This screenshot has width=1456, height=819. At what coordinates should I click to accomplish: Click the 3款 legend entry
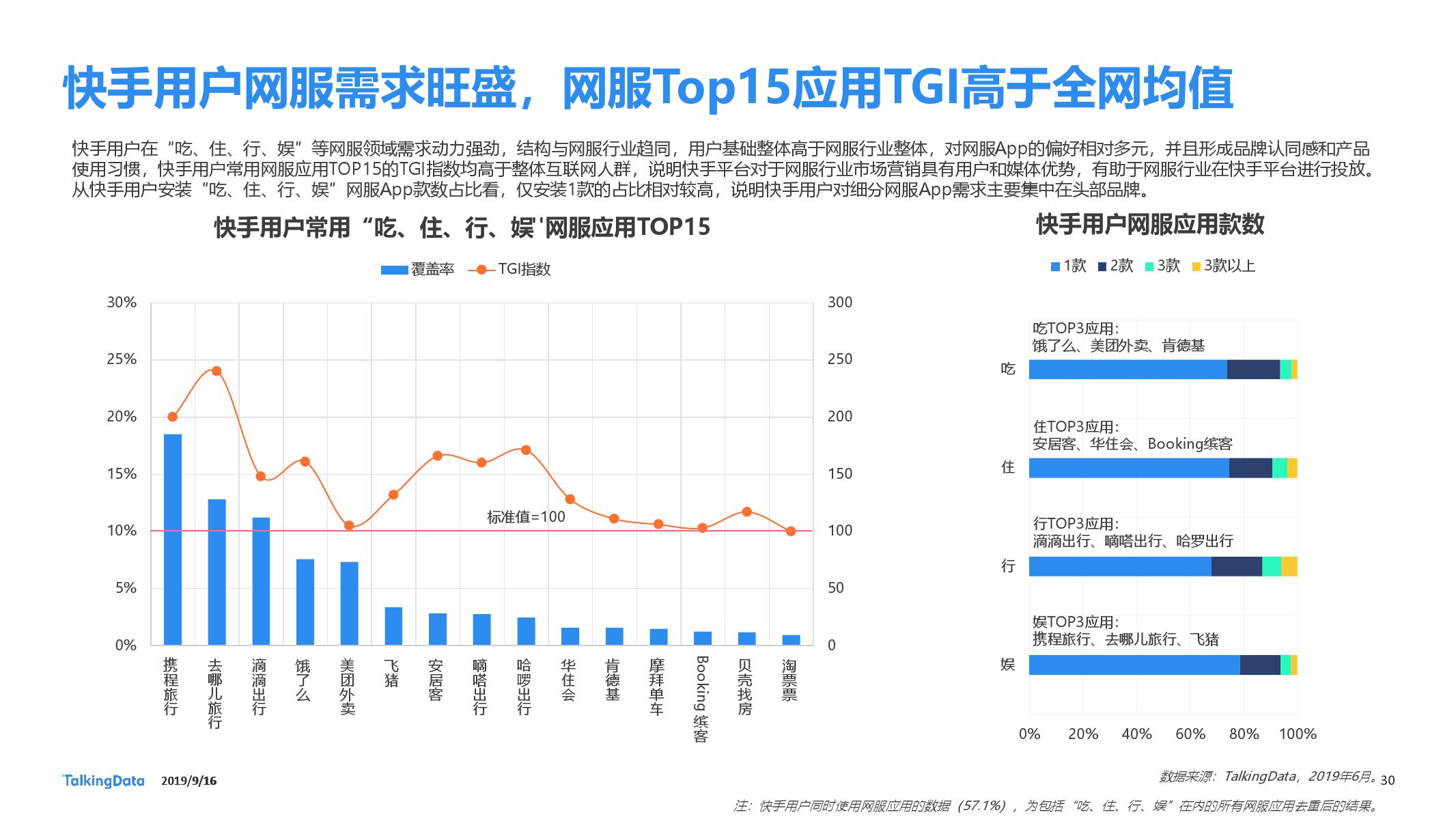(x=1163, y=266)
